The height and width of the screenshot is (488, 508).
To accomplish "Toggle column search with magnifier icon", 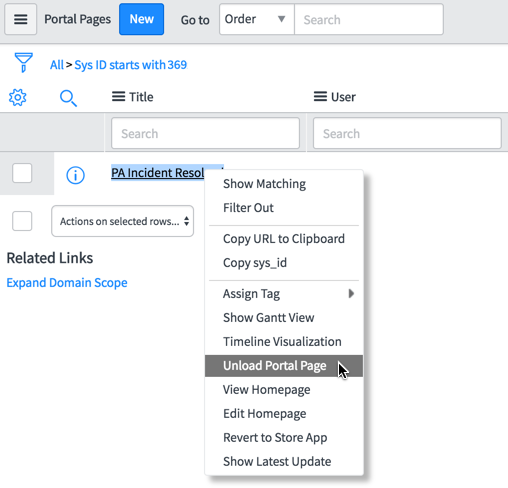I will point(68,98).
